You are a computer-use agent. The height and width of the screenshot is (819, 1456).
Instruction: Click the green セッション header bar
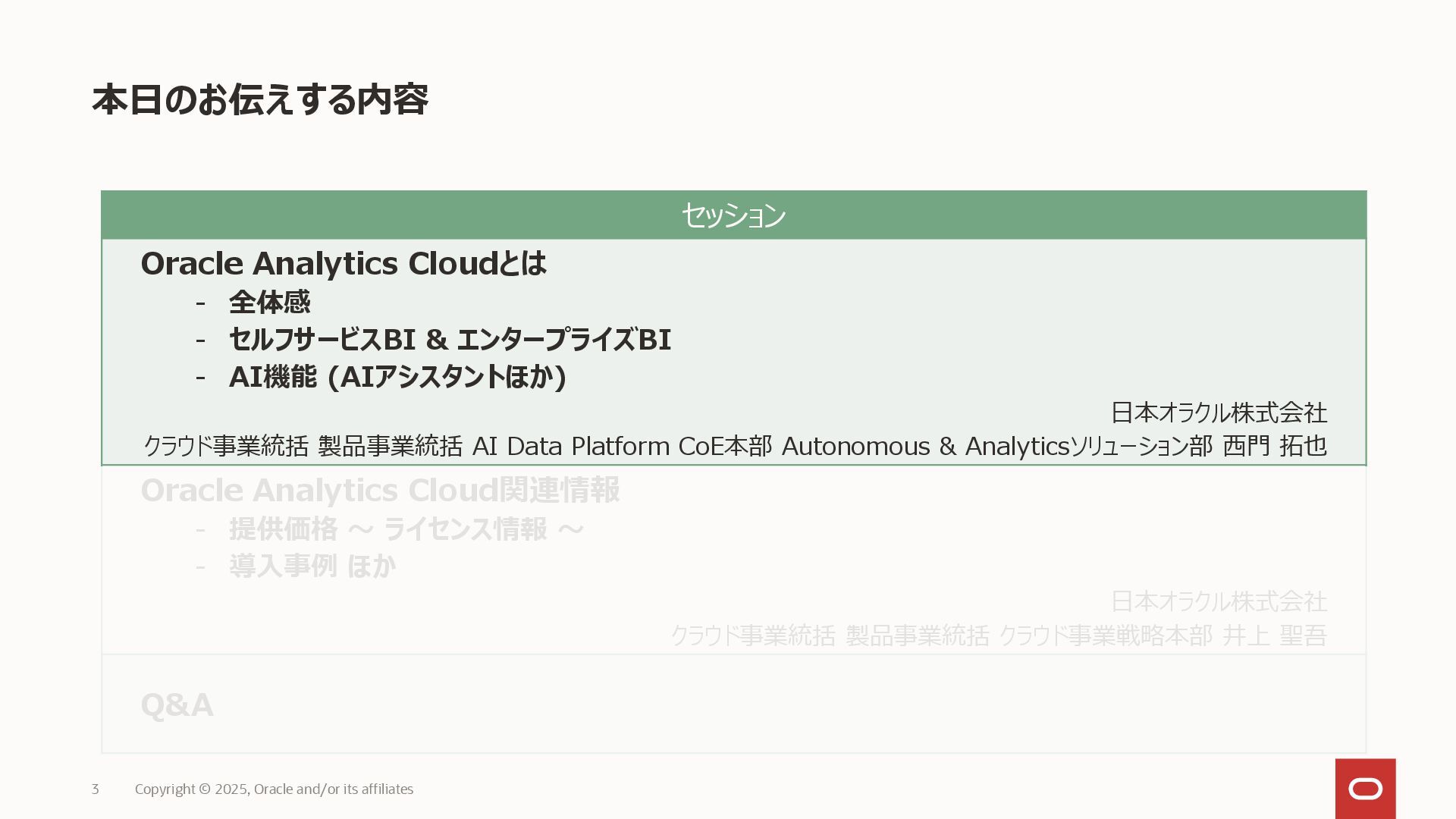pyautogui.click(x=733, y=215)
